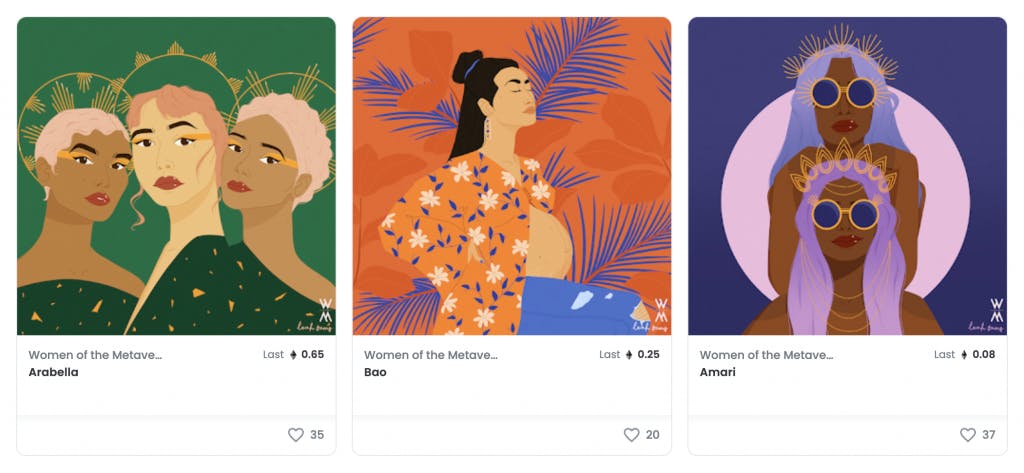The width and height of the screenshot is (1024, 473).
Task: Open the collection link above Arabella
Action: click(95, 355)
